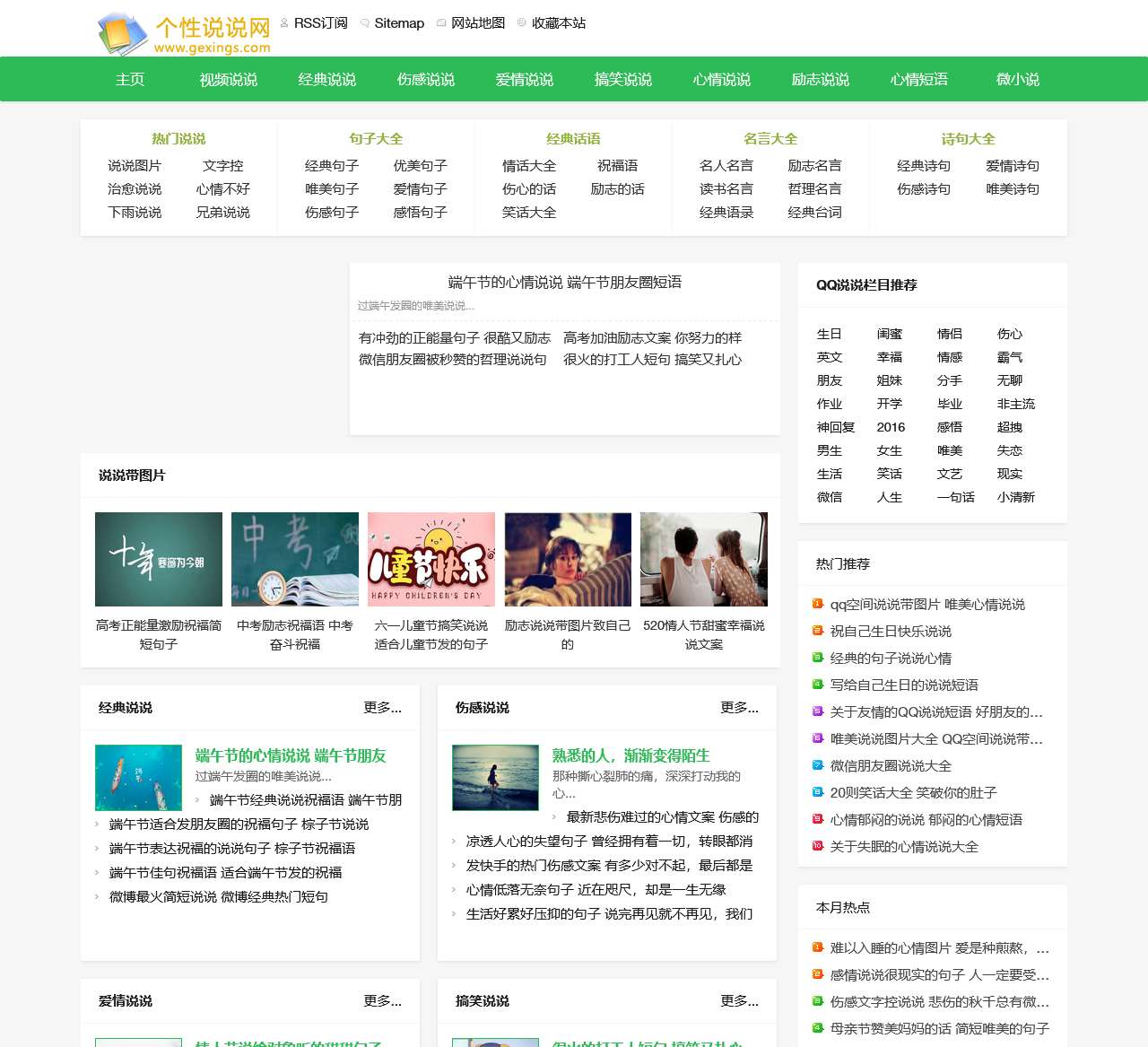The width and height of the screenshot is (1148, 1047).
Task: Open the 励志说说带图片致自己的 thumbnail
Action: pyautogui.click(x=568, y=559)
